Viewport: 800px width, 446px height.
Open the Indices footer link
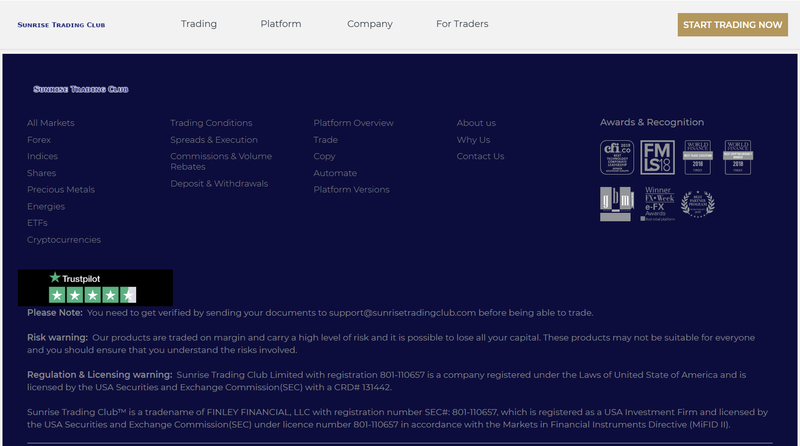point(42,156)
